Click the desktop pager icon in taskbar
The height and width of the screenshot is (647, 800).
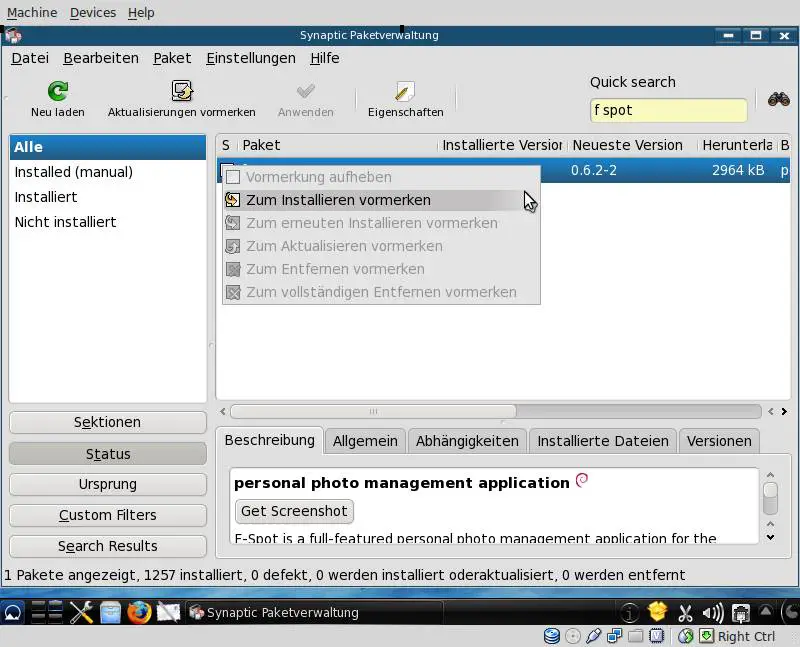pos(47,612)
